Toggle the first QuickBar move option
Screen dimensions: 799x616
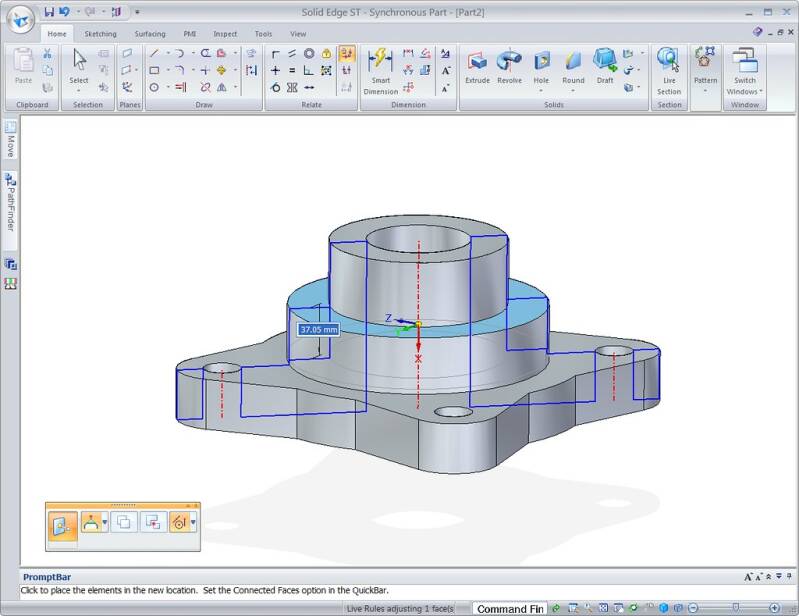pos(61,522)
